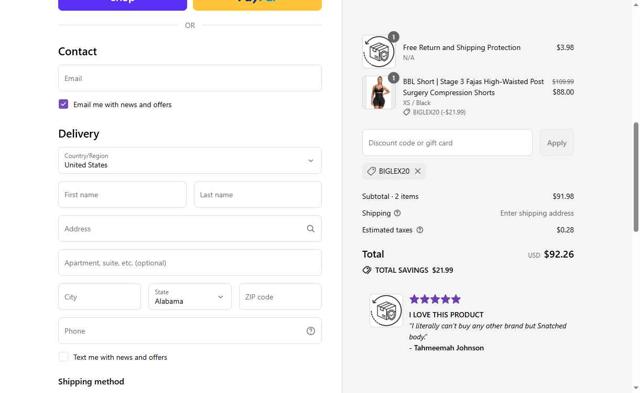Click the review's shipping protection icon
Image resolution: width=640 pixels, height=393 pixels.
click(x=386, y=311)
